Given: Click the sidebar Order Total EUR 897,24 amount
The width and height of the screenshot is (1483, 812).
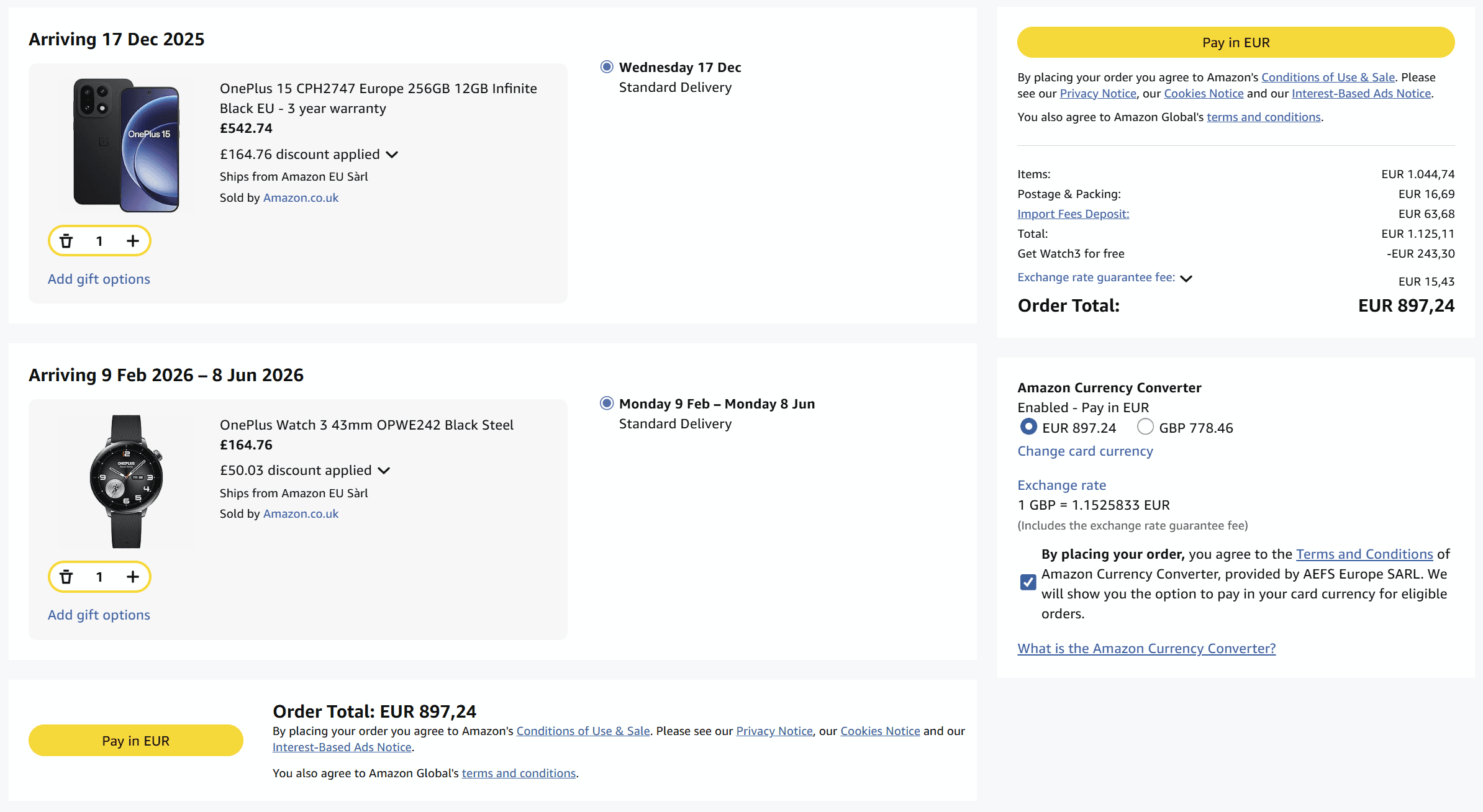Looking at the screenshot, I should [x=1406, y=306].
